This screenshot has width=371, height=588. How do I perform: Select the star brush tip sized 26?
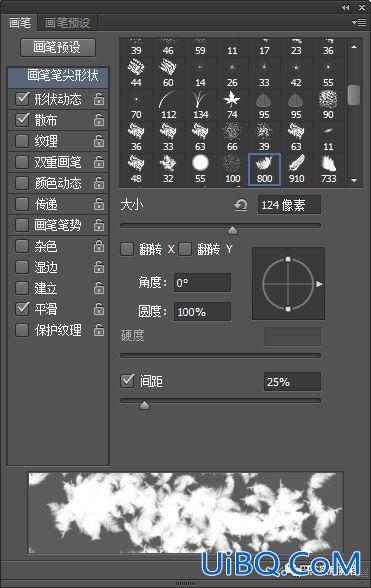[232, 74]
